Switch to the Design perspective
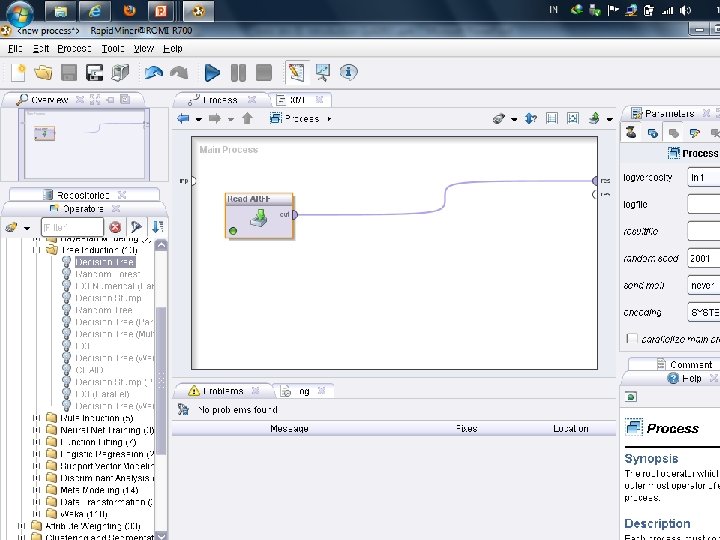Viewport: 720px width, 540px height. click(297, 73)
